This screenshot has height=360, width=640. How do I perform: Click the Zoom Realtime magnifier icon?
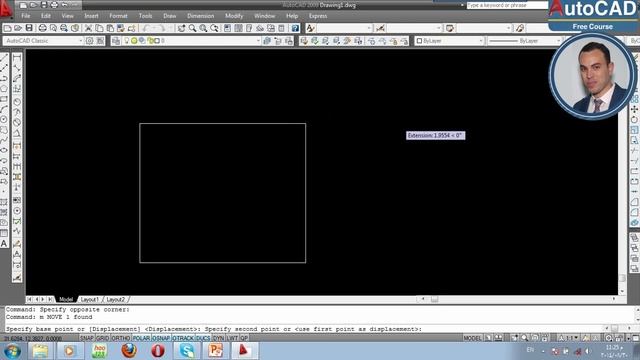pos(192,28)
